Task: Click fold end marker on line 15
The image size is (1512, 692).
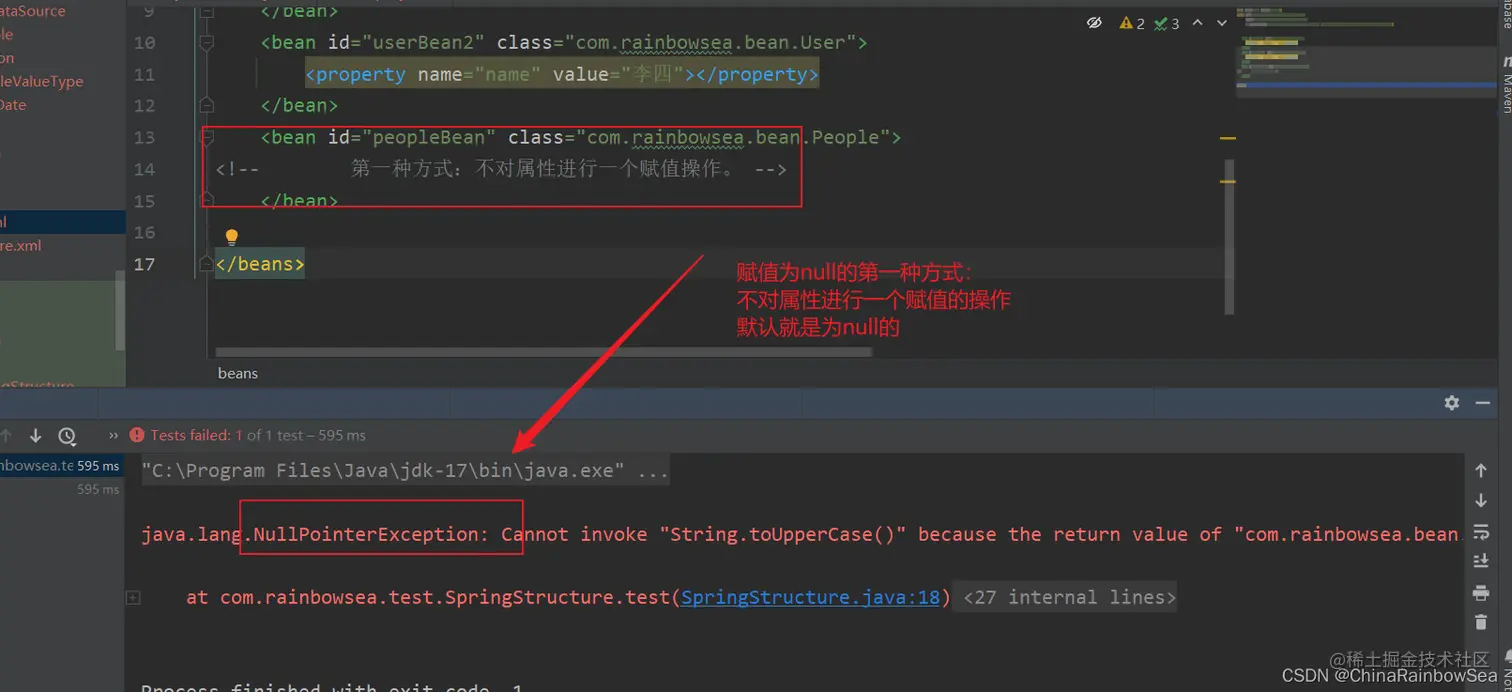Action: 207,200
